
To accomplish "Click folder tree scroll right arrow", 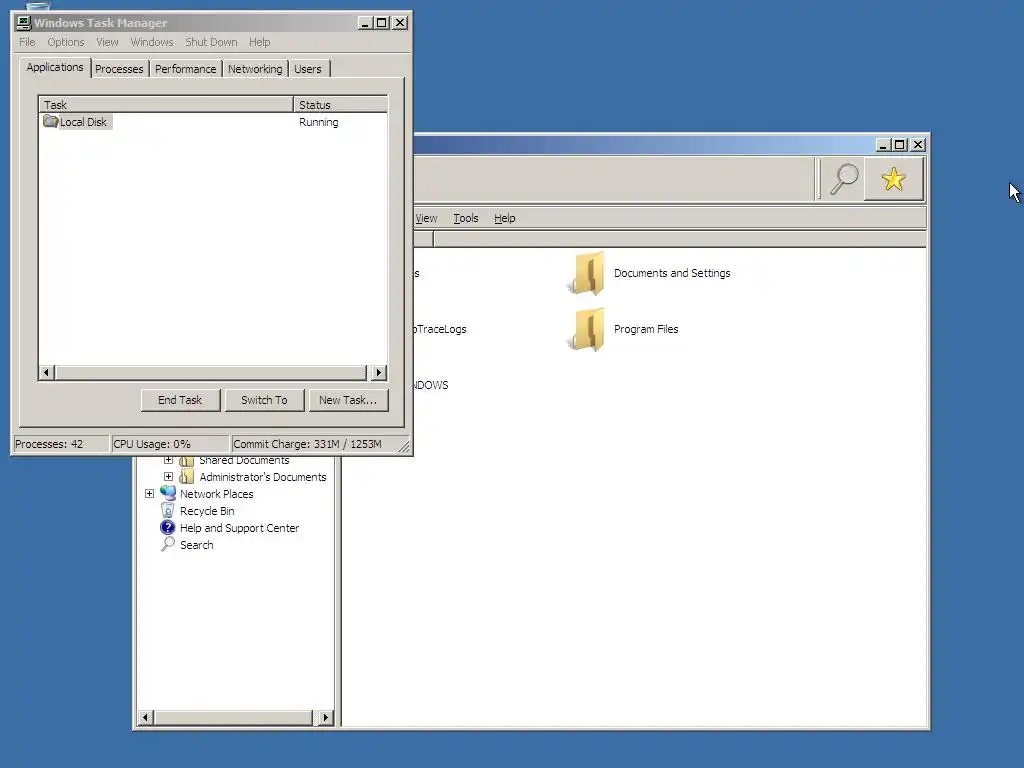I will pyautogui.click(x=326, y=718).
